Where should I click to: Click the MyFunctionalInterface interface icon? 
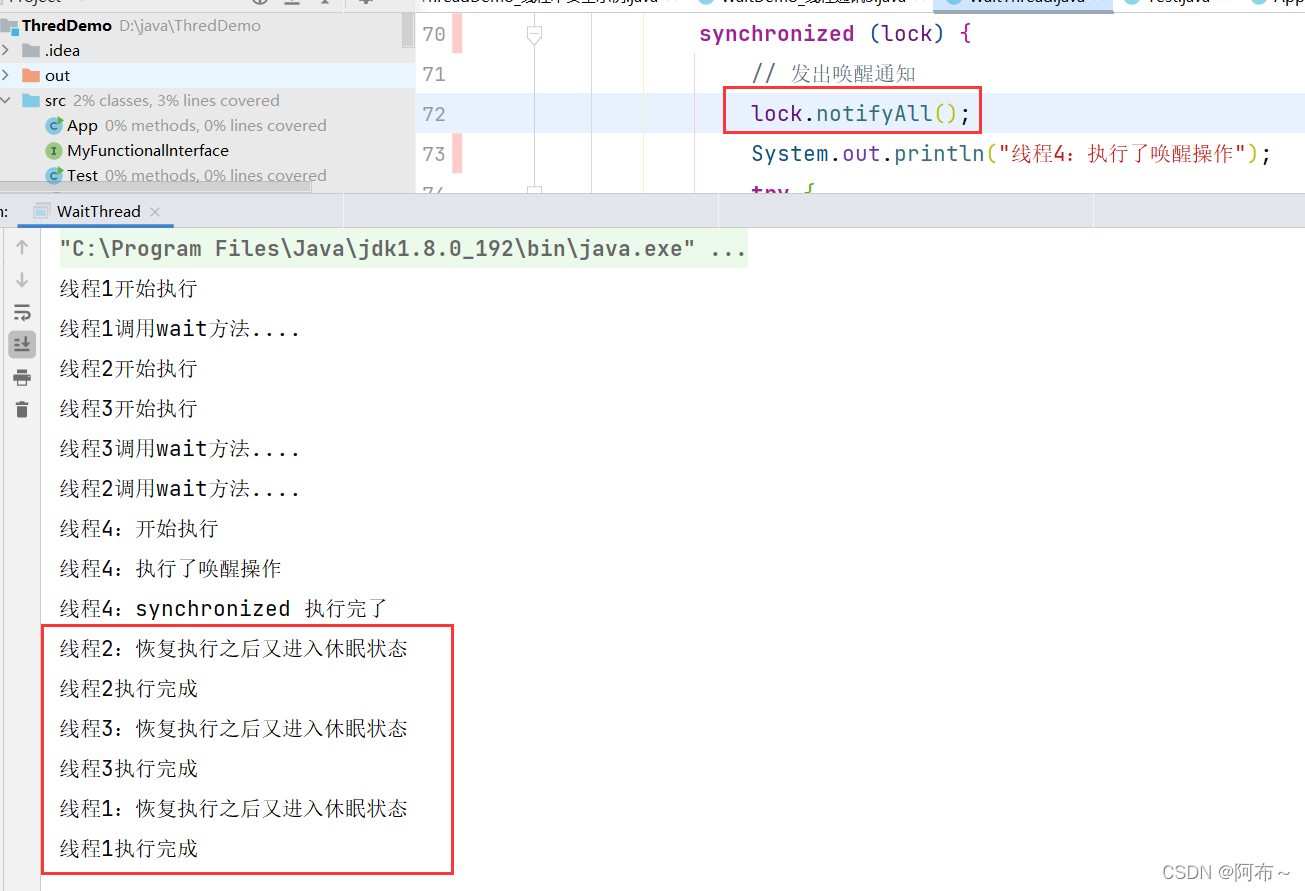click(x=54, y=150)
